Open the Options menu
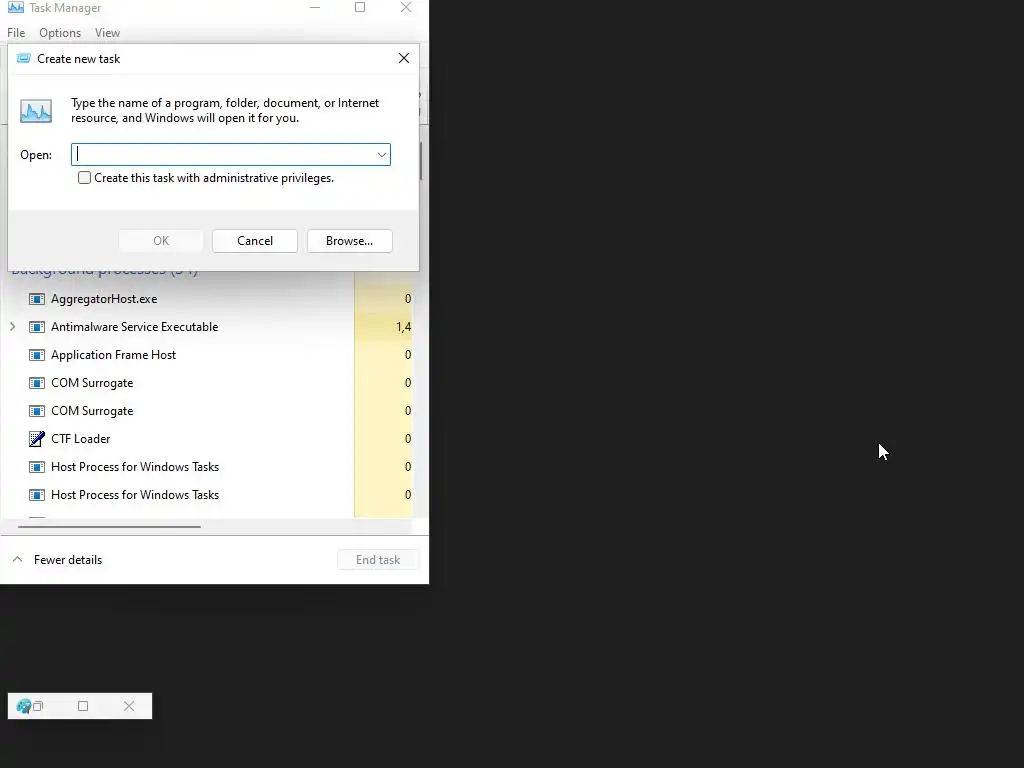This screenshot has width=1024, height=768. [x=60, y=33]
